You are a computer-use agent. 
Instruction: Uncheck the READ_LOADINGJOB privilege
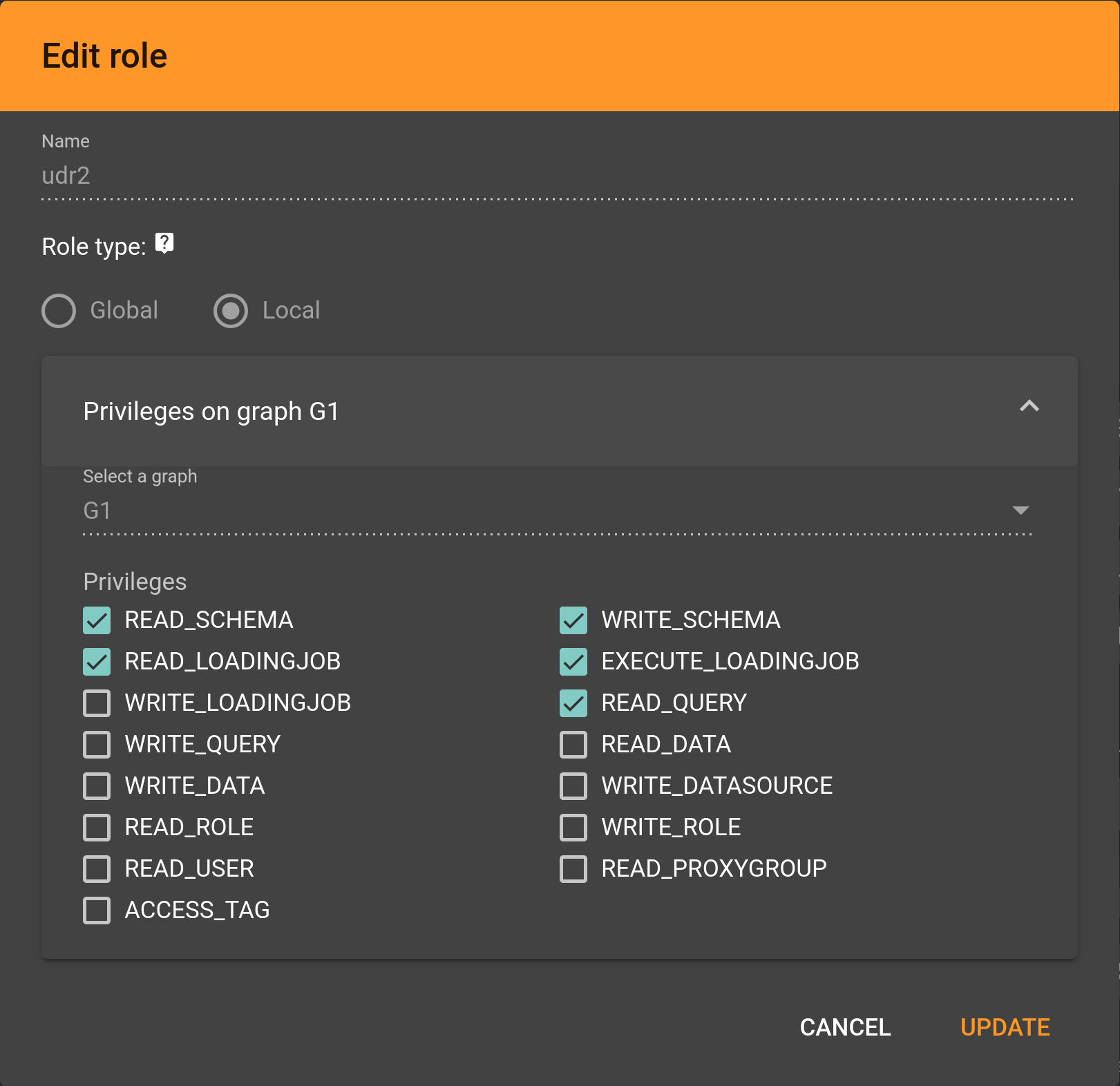coord(97,662)
